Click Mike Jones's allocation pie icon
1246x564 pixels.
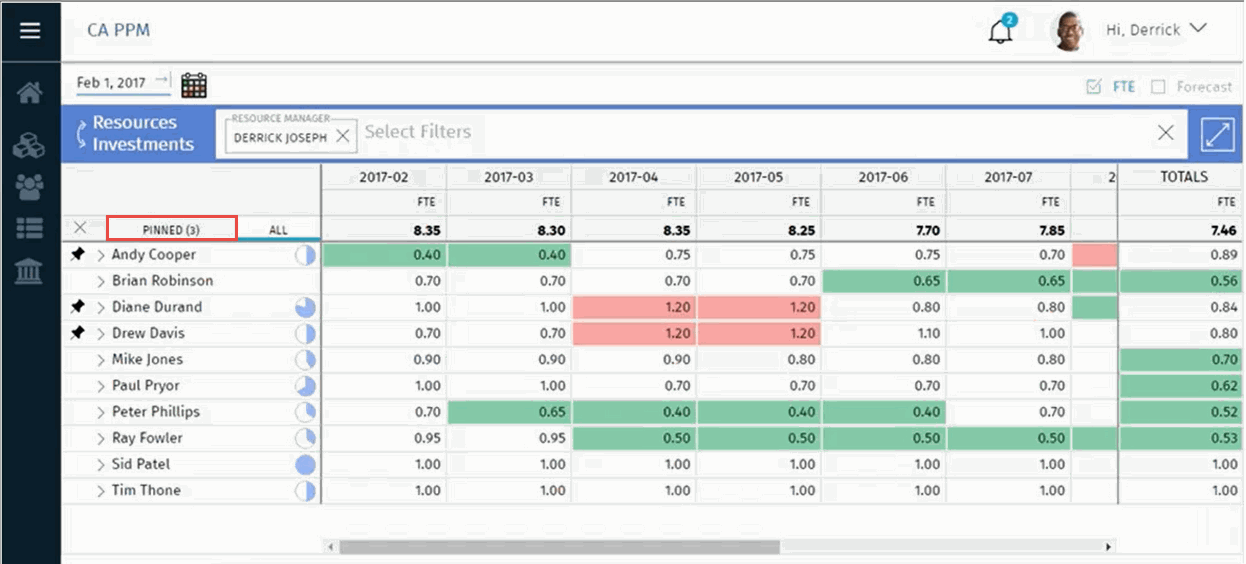point(305,359)
